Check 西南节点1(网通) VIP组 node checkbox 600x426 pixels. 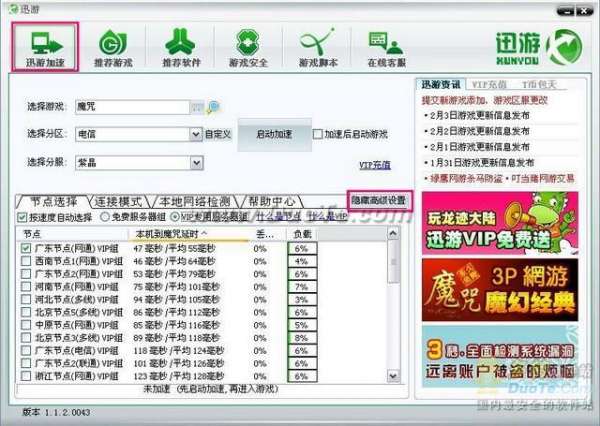[x=26, y=261]
